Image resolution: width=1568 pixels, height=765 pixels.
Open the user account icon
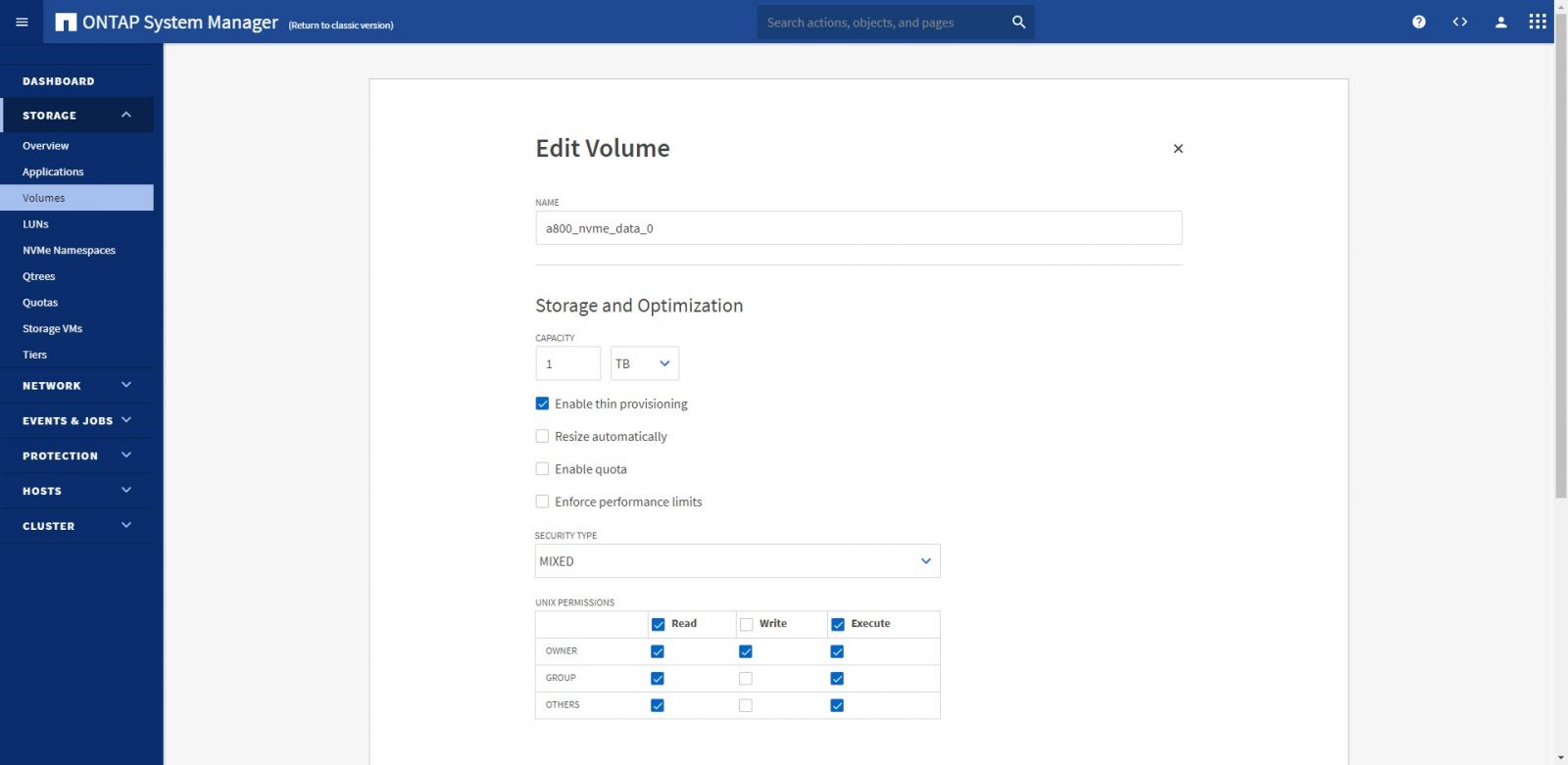1500,22
